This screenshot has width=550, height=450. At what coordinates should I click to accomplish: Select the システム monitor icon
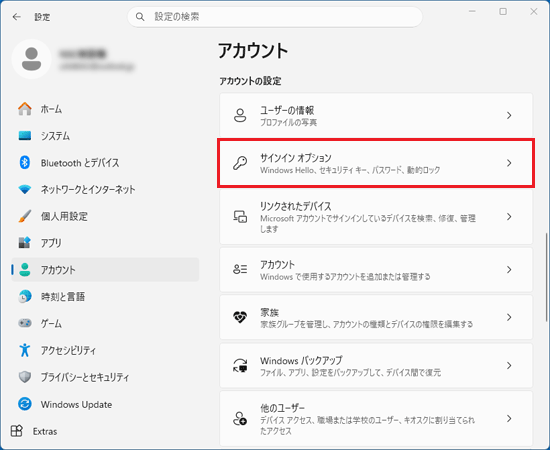(25, 135)
